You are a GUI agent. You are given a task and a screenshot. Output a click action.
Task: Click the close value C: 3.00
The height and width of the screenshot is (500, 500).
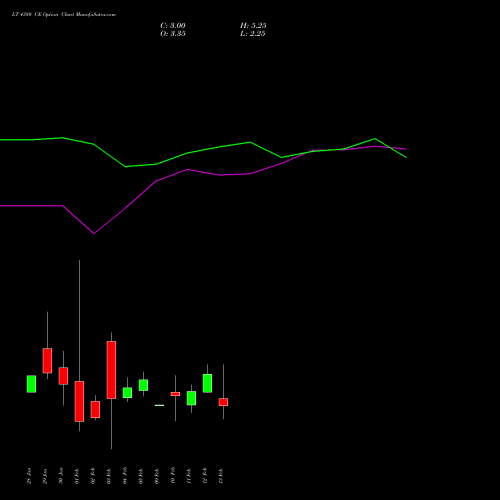tap(173, 26)
